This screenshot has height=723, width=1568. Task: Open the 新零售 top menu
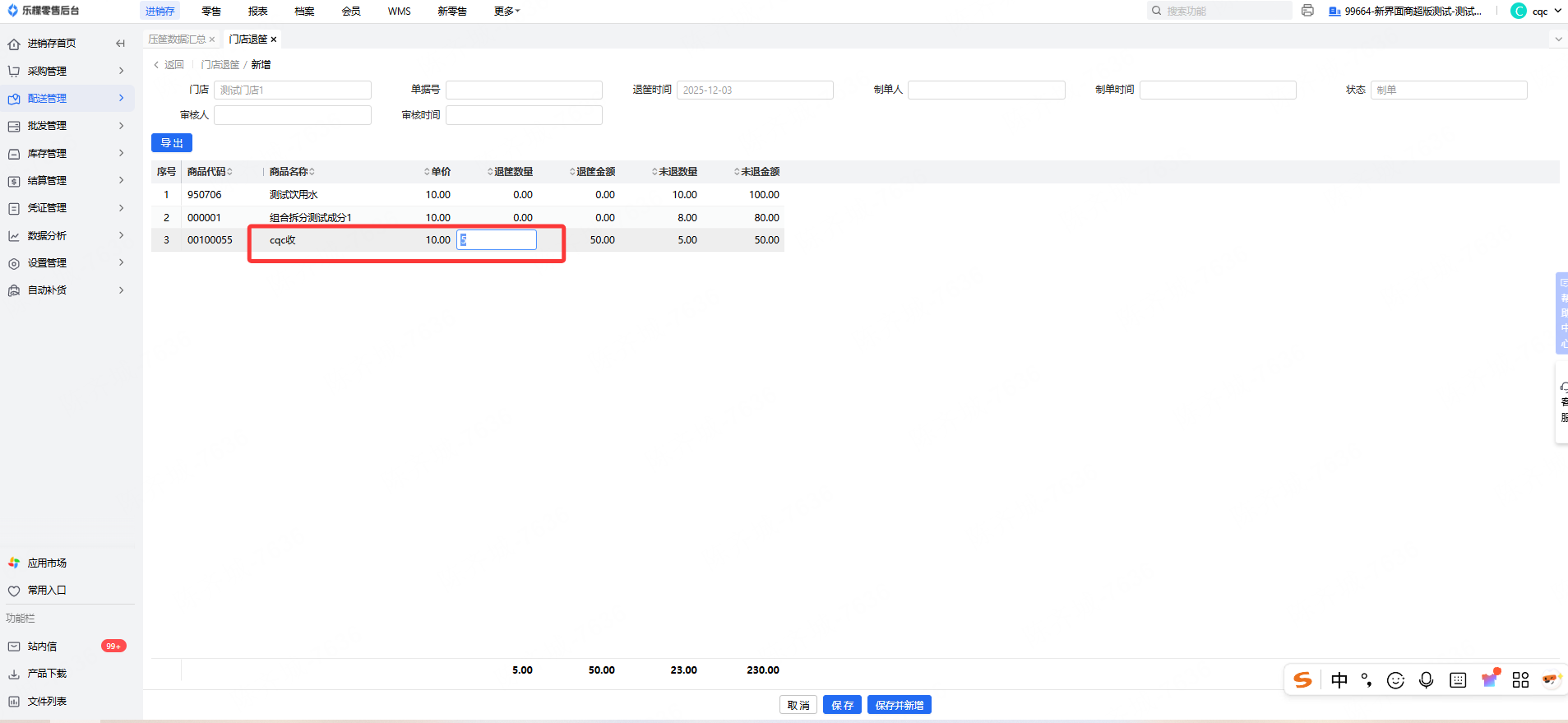(452, 11)
